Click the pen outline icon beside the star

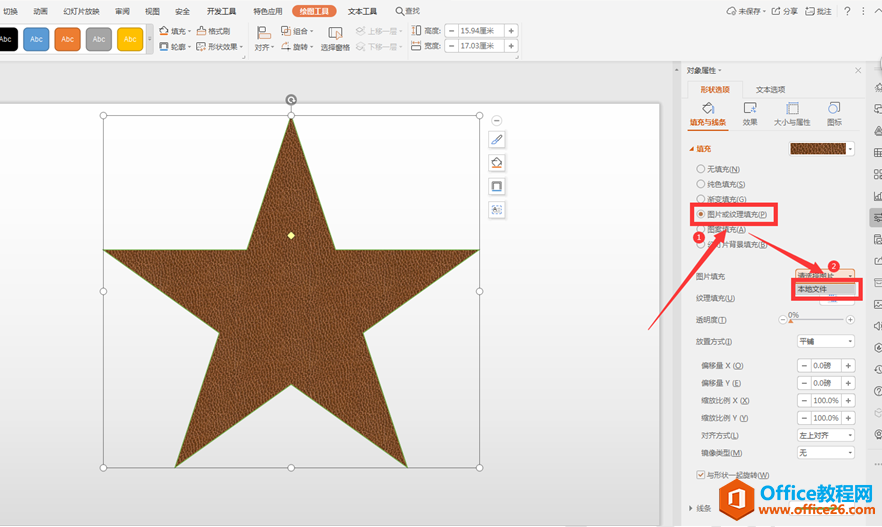(x=497, y=139)
